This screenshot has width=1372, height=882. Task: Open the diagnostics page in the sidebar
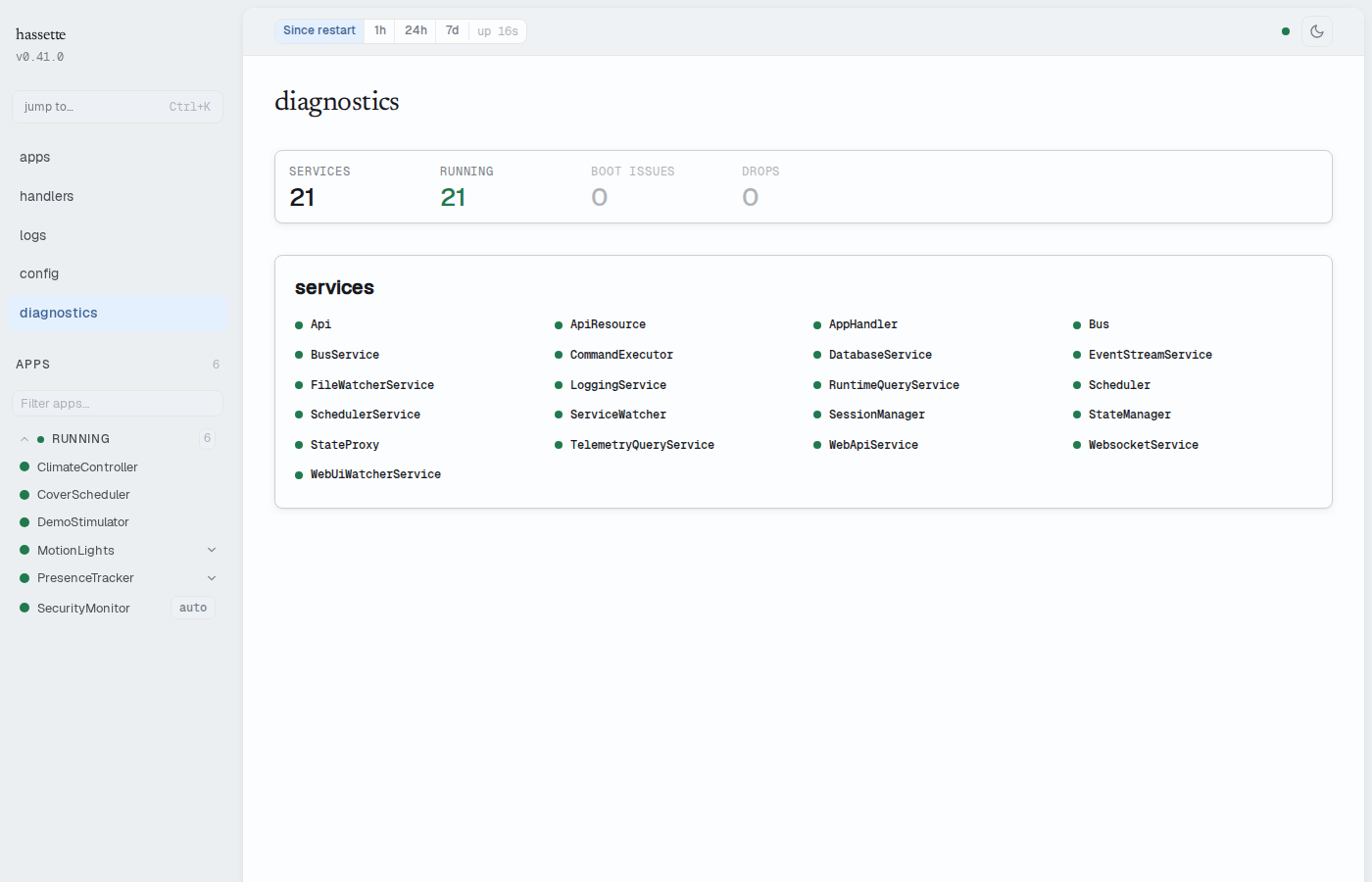[118, 313]
